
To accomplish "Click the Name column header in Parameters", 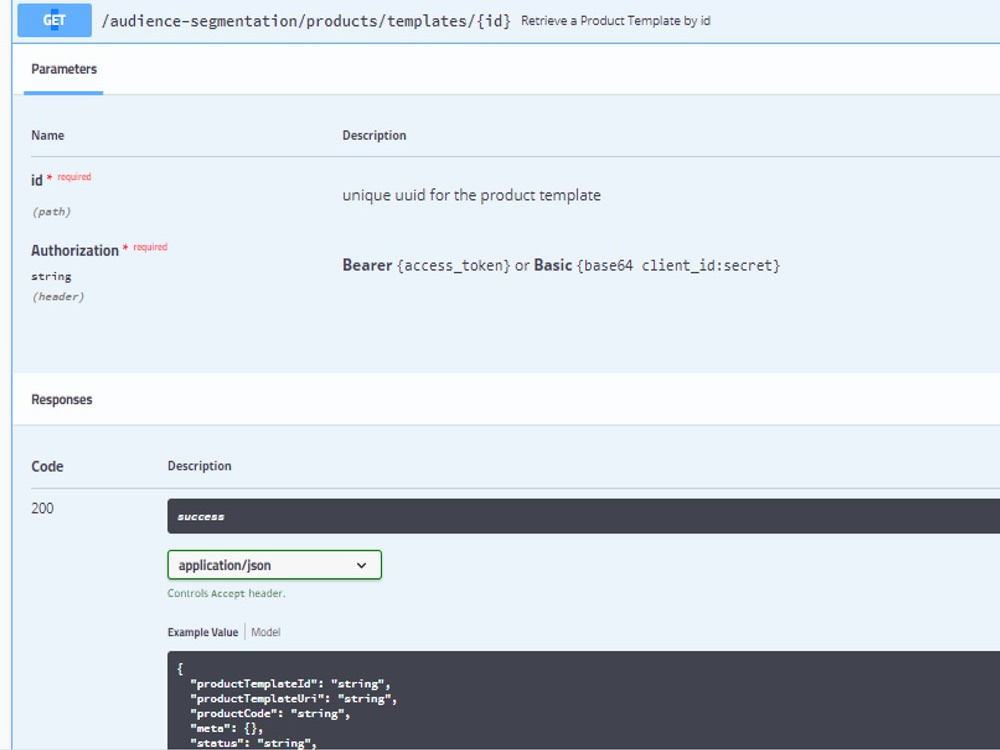I will 48,135.
